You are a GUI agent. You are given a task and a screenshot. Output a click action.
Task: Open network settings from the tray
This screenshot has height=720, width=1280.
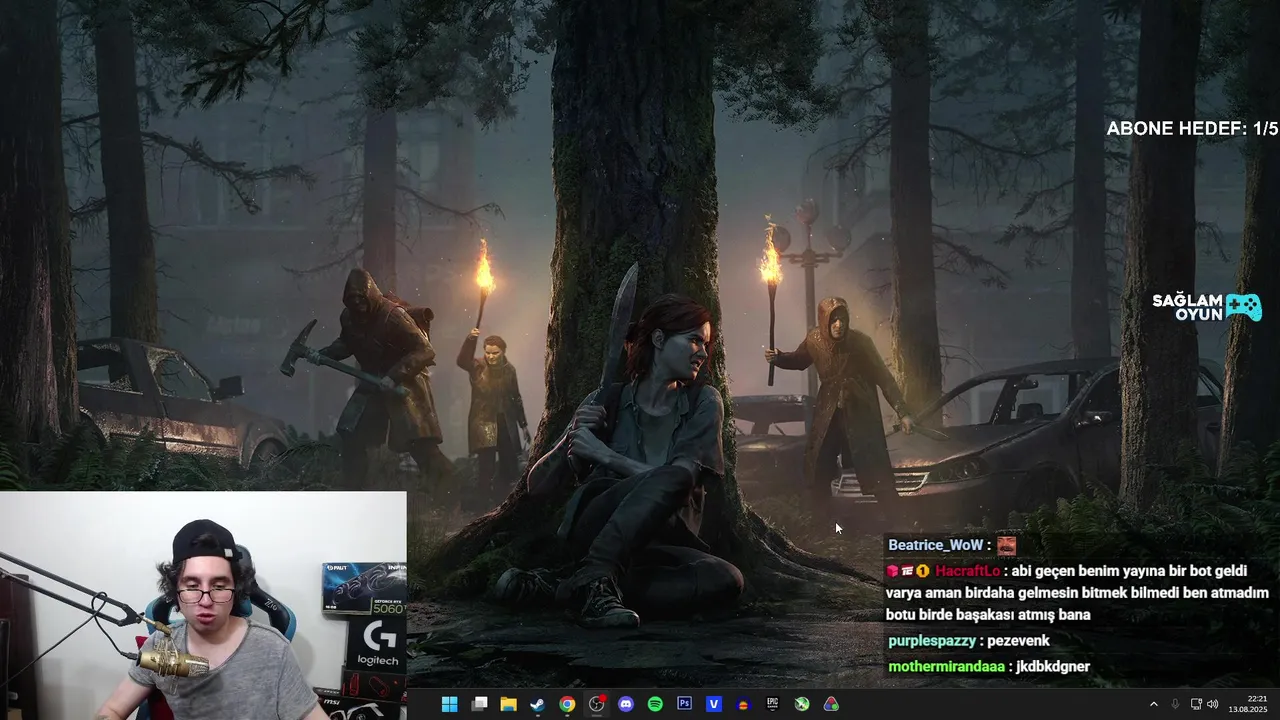click(1196, 704)
